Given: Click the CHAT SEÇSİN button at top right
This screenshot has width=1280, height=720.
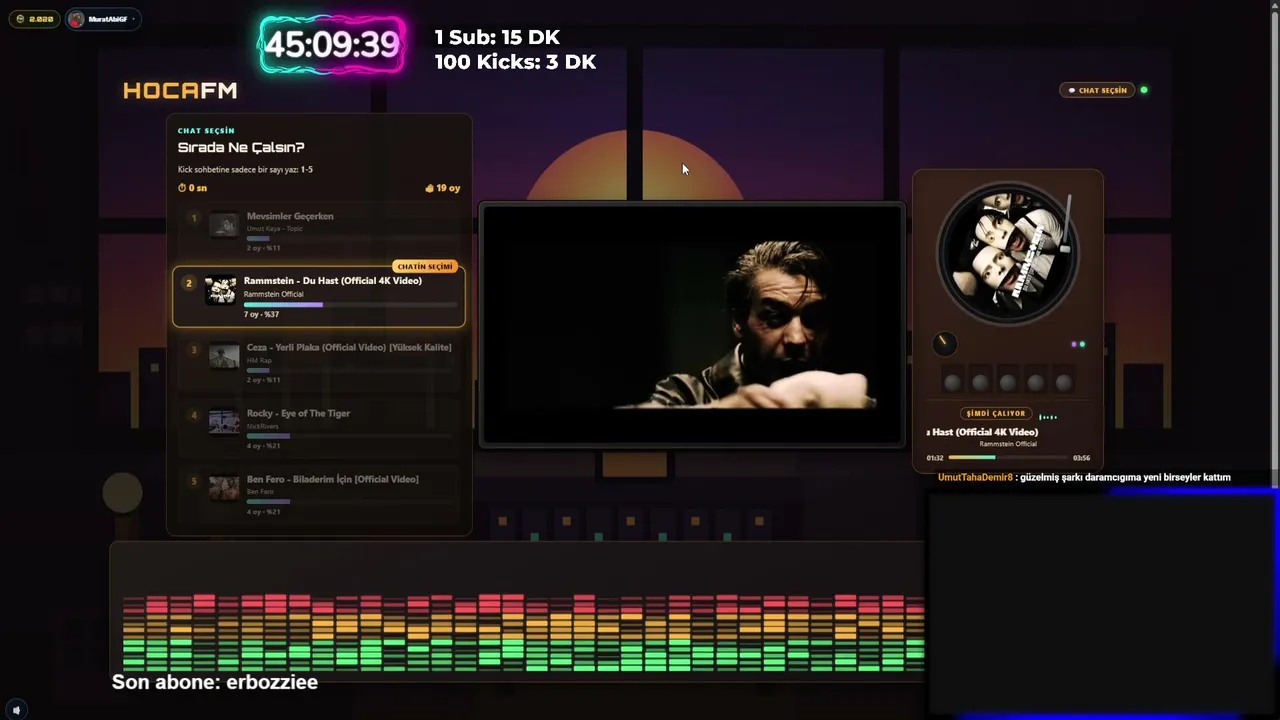Looking at the screenshot, I should point(1098,90).
